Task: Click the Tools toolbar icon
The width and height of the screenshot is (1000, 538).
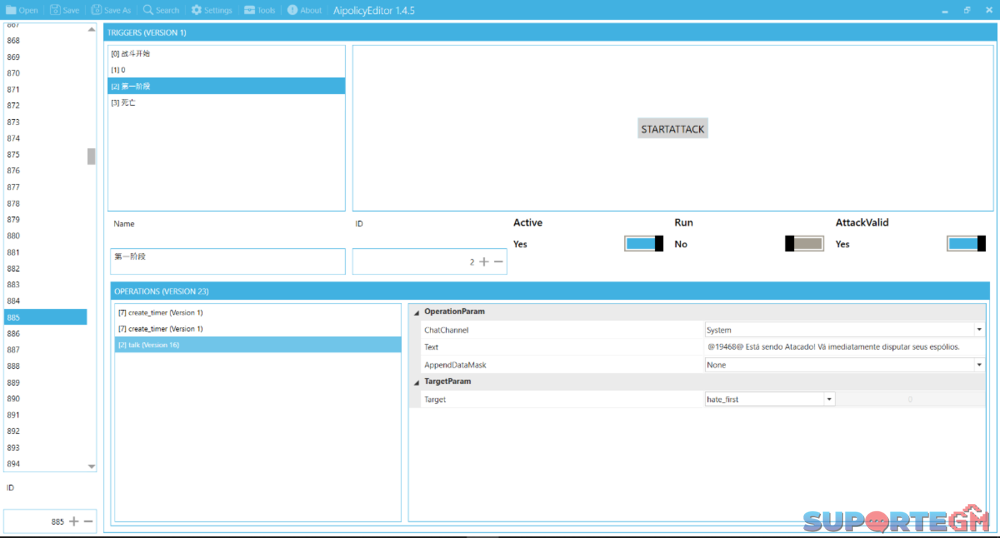Action: (x=249, y=10)
